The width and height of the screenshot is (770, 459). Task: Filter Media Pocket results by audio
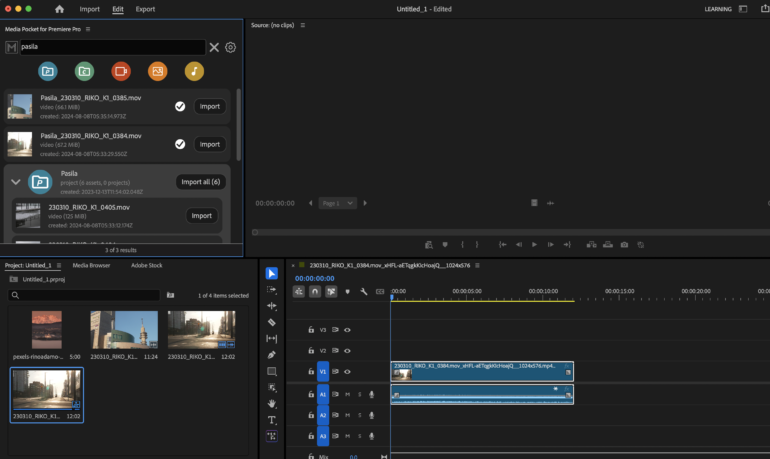(x=194, y=71)
